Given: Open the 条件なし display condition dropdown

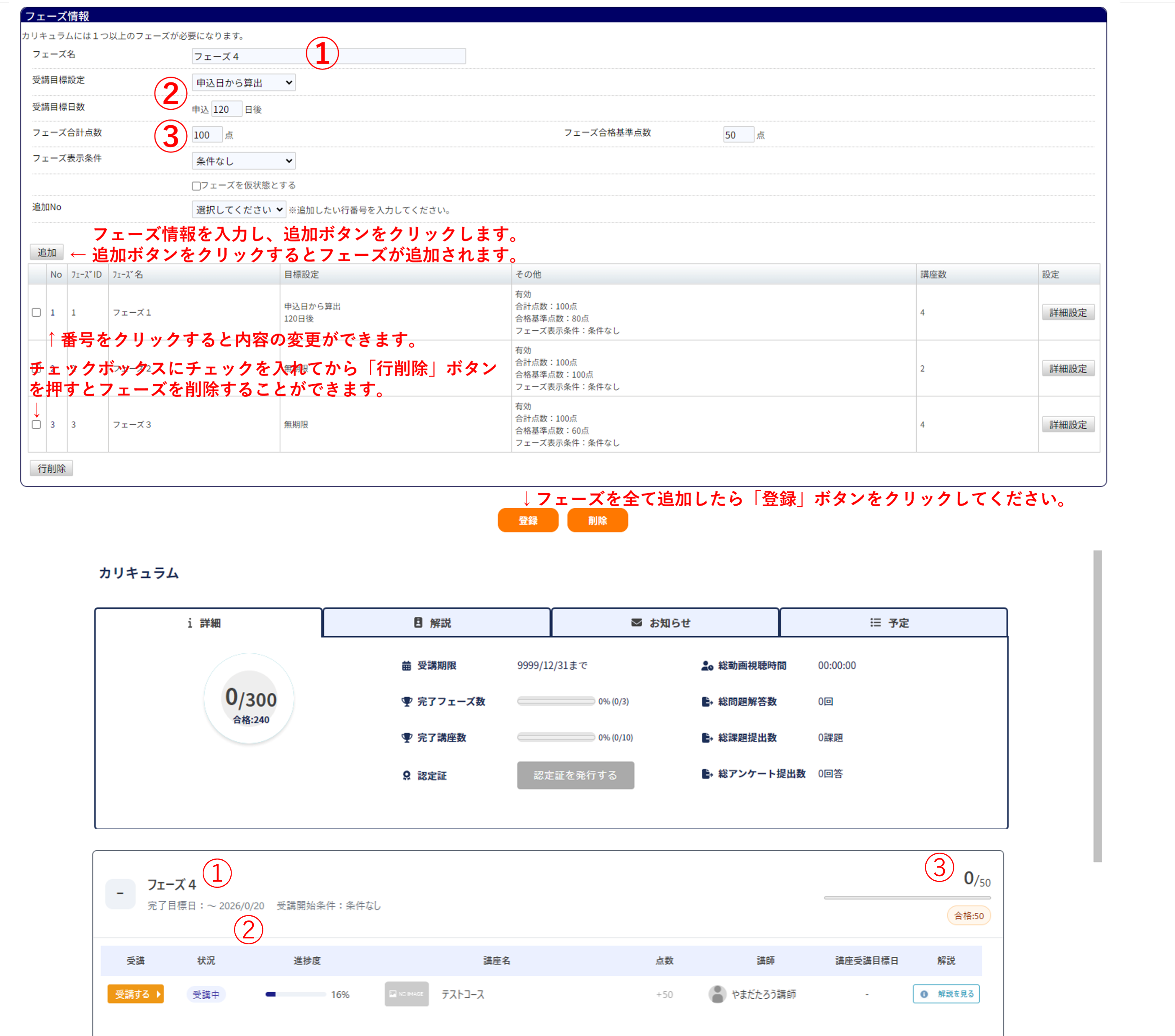Looking at the screenshot, I should (x=243, y=161).
